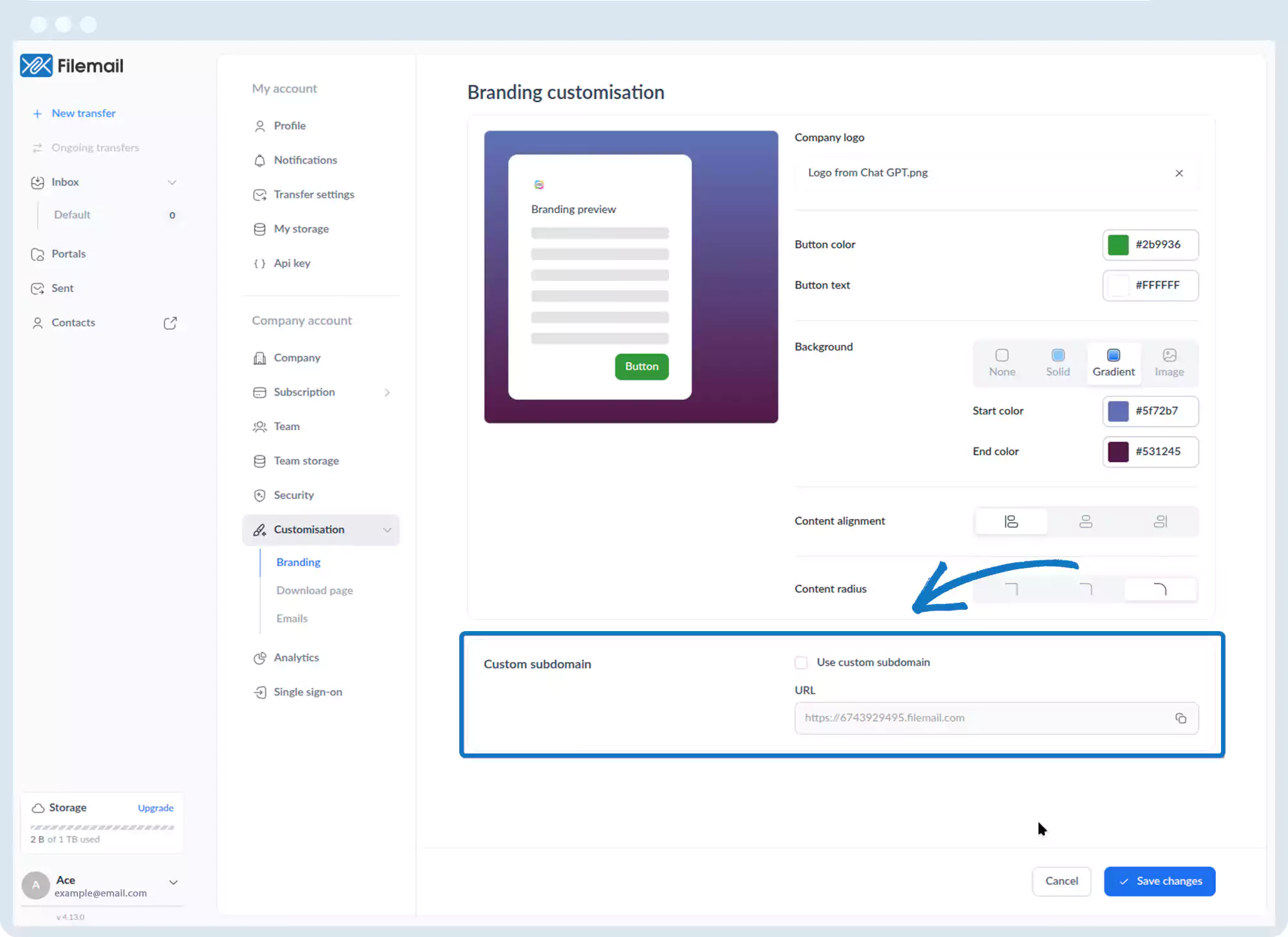The height and width of the screenshot is (937, 1288).
Task: Choose the square corner content radius
Action: (1011, 589)
